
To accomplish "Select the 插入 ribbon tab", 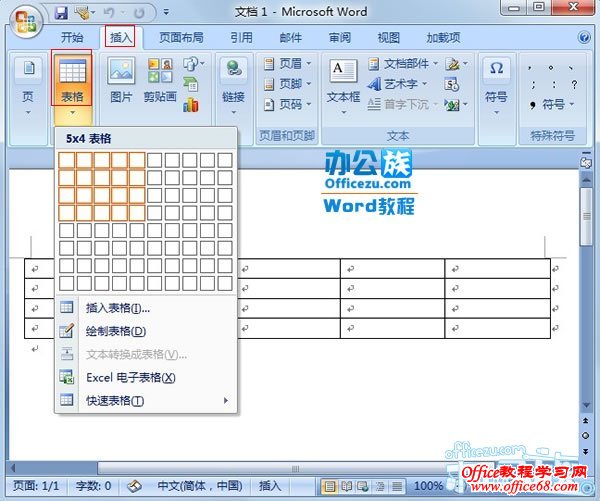I will [120, 38].
